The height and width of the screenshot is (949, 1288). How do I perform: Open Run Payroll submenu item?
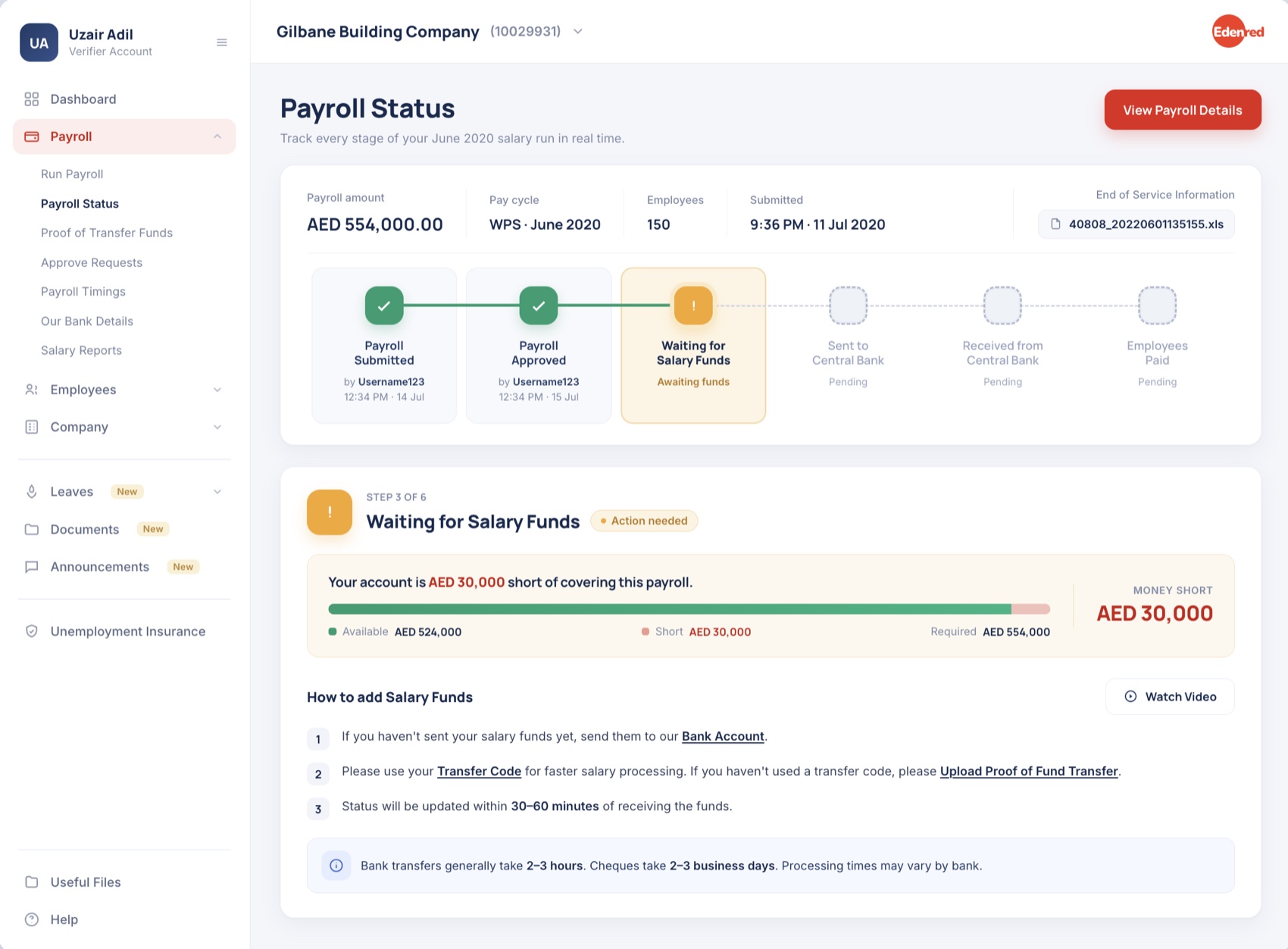tap(72, 174)
